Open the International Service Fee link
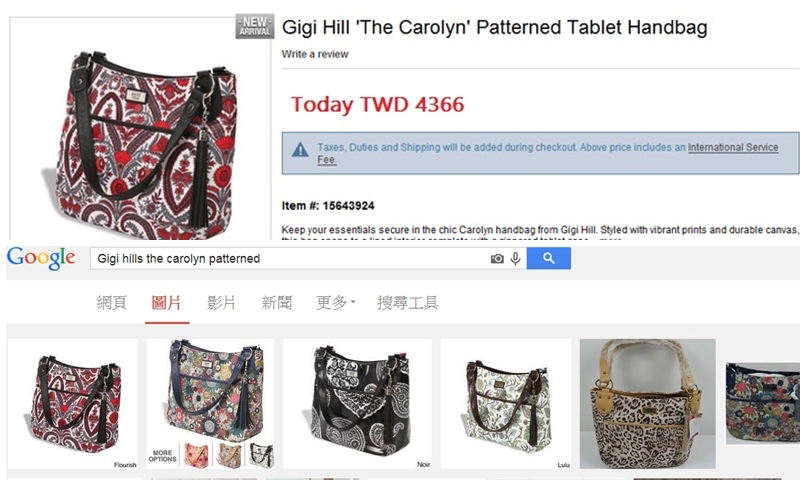Image resolution: width=806 pixels, height=486 pixels. [733, 148]
